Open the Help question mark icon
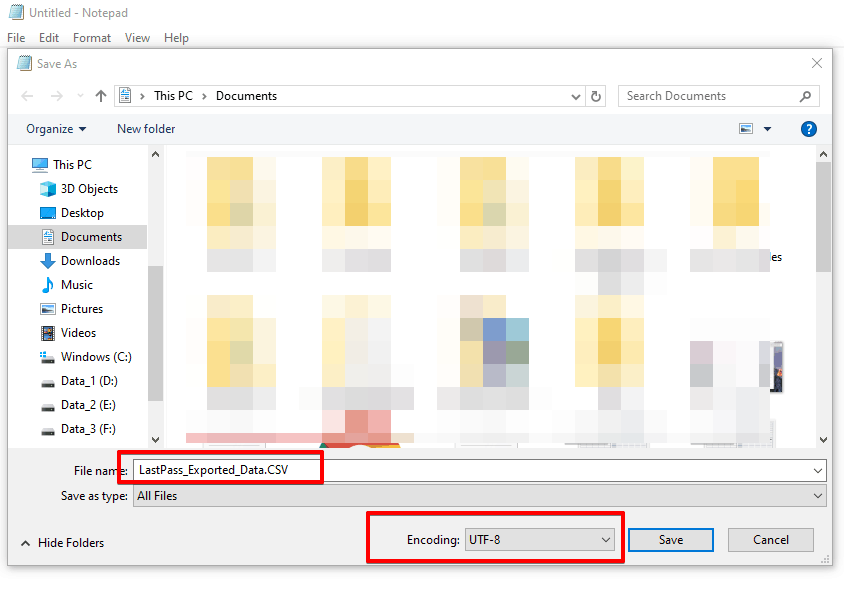 (x=808, y=129)
